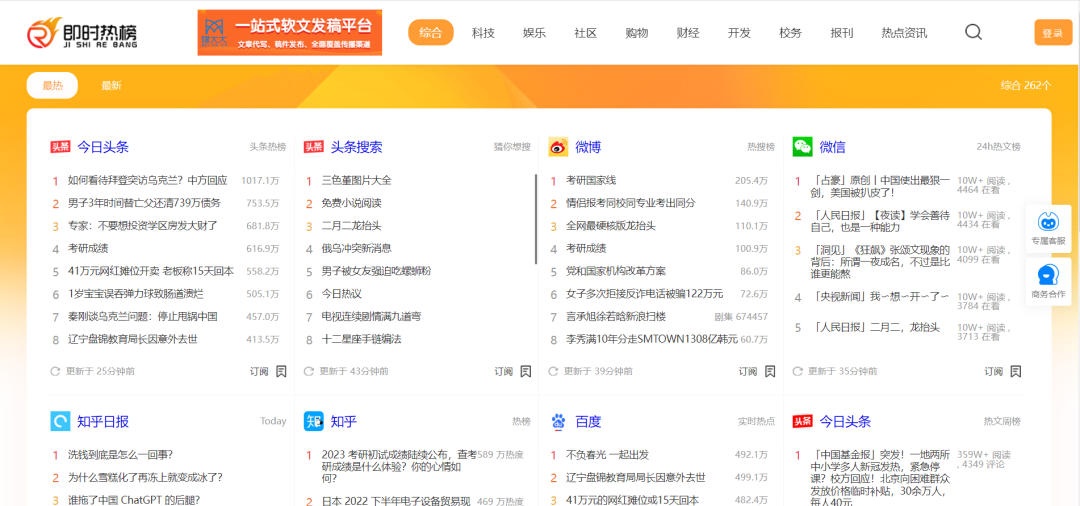Click the 即时热榜 site logo
The height and width of the screenshot is (506, 1080).
click(82, 32)
